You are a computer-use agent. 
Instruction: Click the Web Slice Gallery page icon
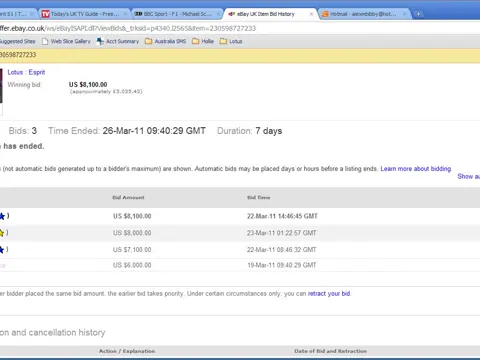point(45,41)
